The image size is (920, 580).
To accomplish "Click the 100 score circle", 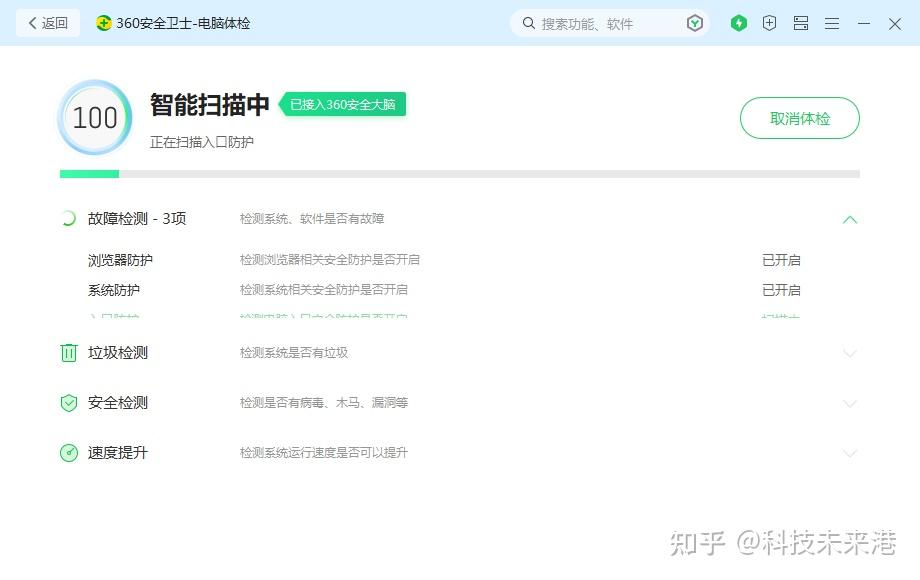I will click(95, 117).
